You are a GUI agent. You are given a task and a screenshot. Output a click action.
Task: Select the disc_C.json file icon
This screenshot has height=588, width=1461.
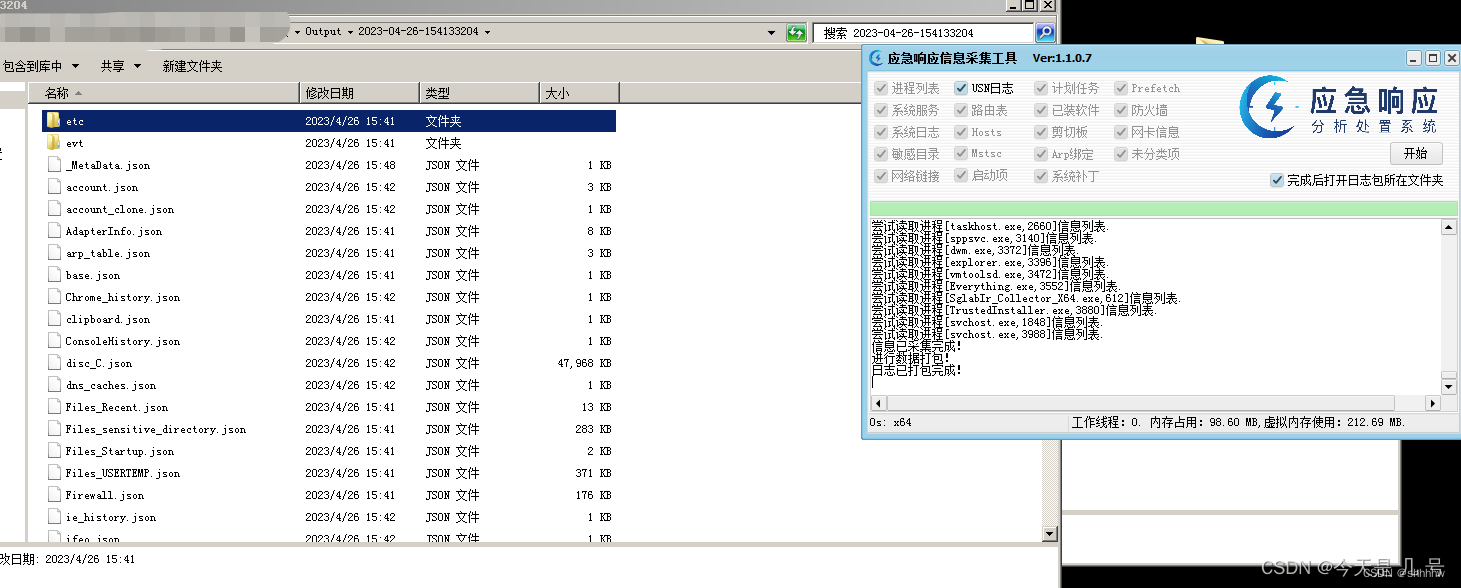click(x=55, y=363)
